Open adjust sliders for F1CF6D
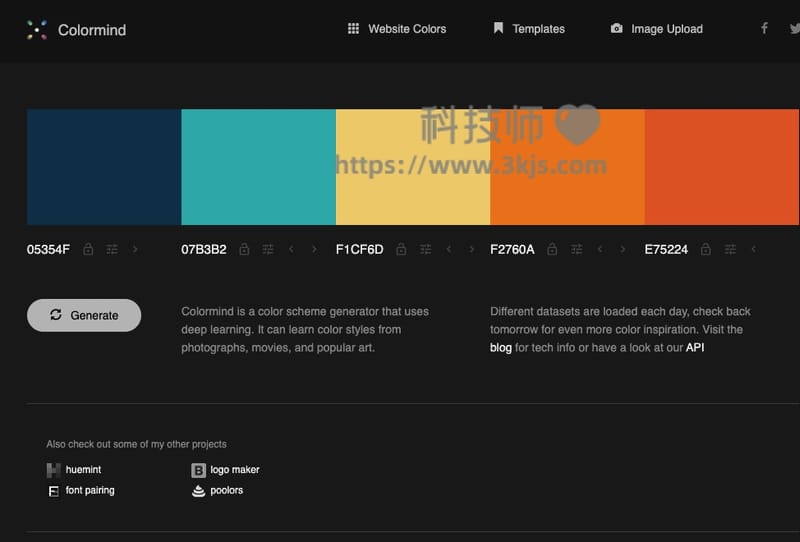 click(426, 249)
